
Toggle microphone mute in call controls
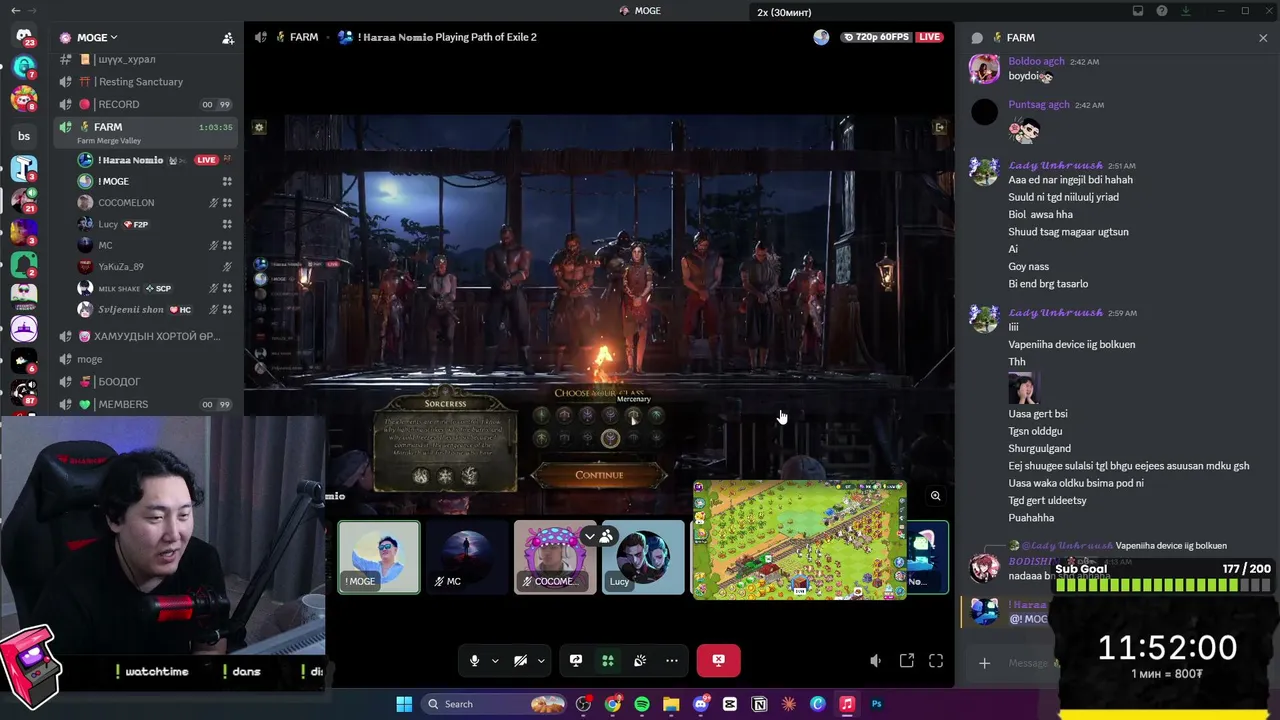point(475,660)
